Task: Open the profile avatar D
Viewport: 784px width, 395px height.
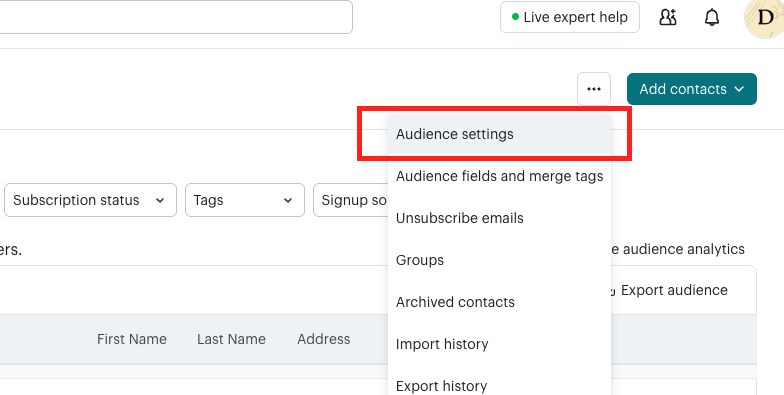Action: point(764,18)
